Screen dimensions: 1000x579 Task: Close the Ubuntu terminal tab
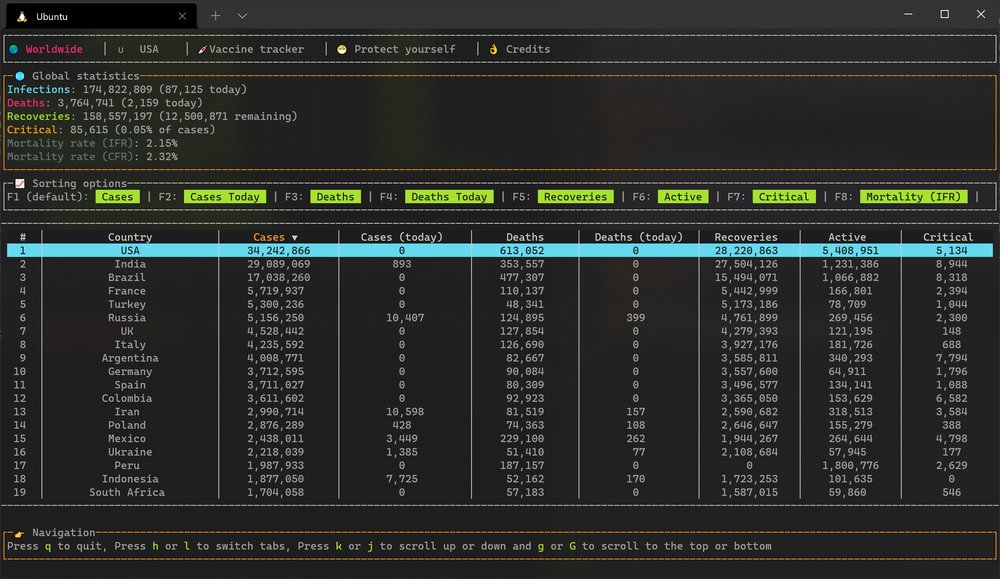[x=182, y=17]
